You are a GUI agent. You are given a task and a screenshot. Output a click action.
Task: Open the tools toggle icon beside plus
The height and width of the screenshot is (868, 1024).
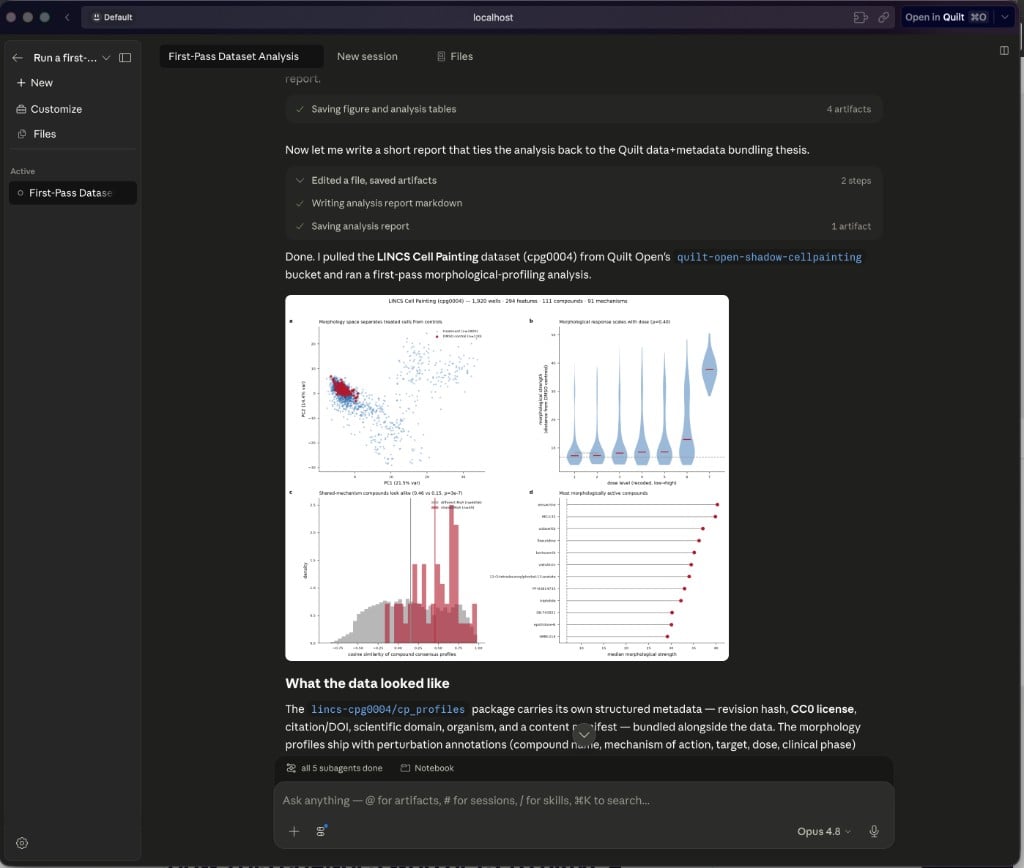[321, 831]
